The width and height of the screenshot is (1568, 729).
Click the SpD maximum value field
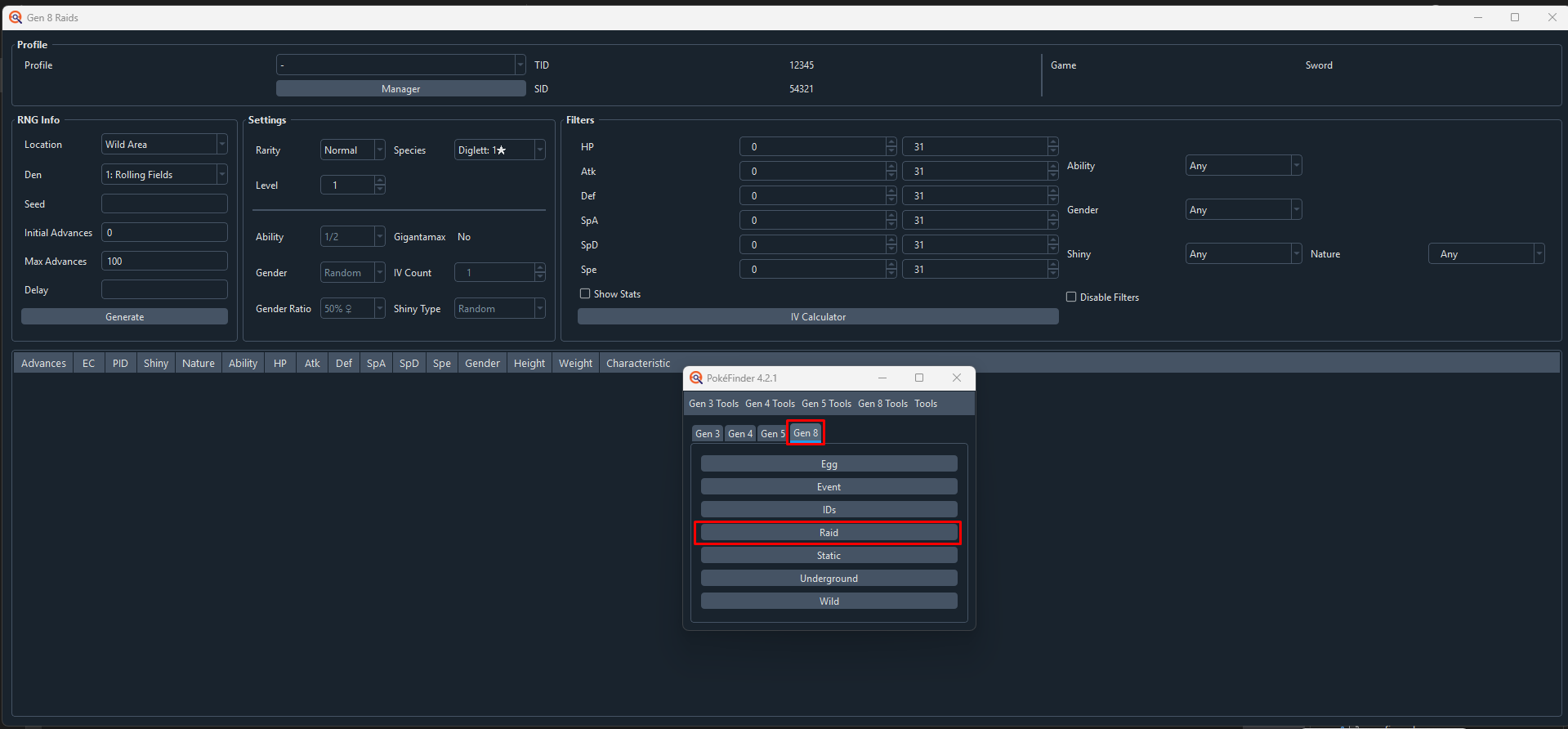(x=980, y=244)
